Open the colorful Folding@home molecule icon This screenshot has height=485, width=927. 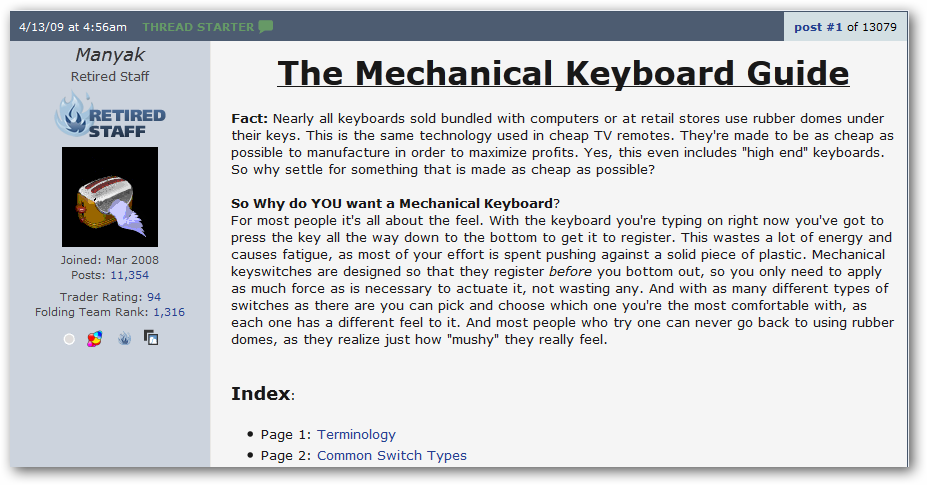(95, 338)
